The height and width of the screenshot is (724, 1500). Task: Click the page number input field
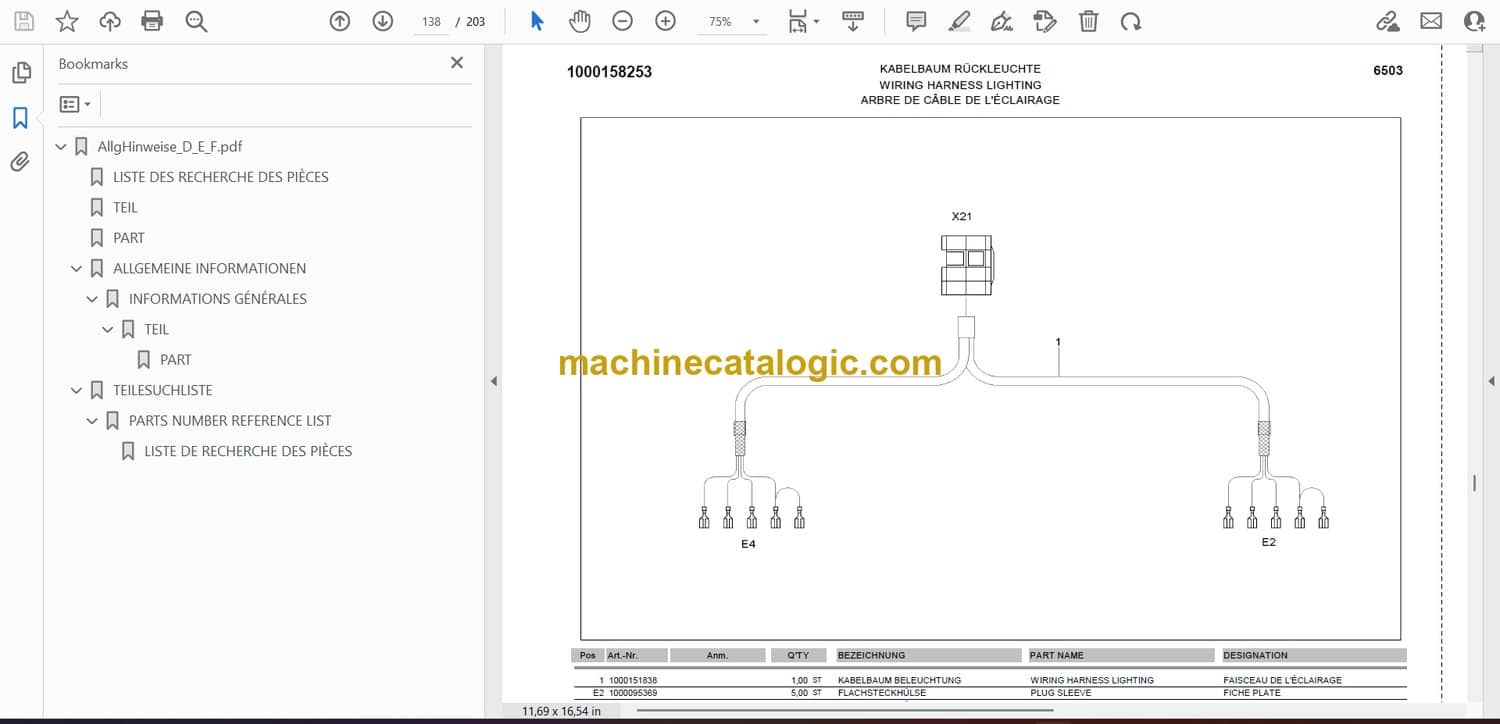pos(431,21)
